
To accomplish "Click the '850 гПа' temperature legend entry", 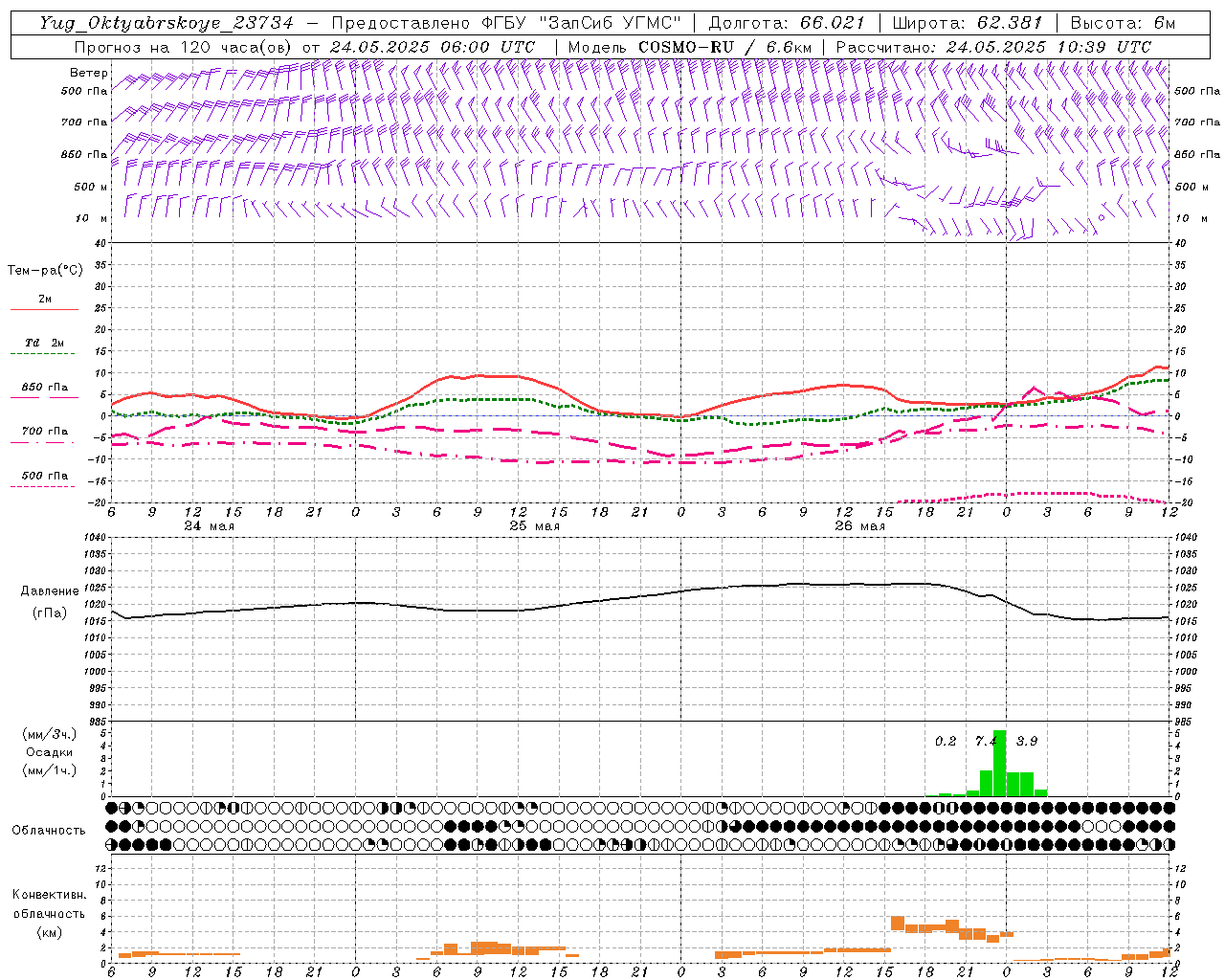I will click(45, 389).
